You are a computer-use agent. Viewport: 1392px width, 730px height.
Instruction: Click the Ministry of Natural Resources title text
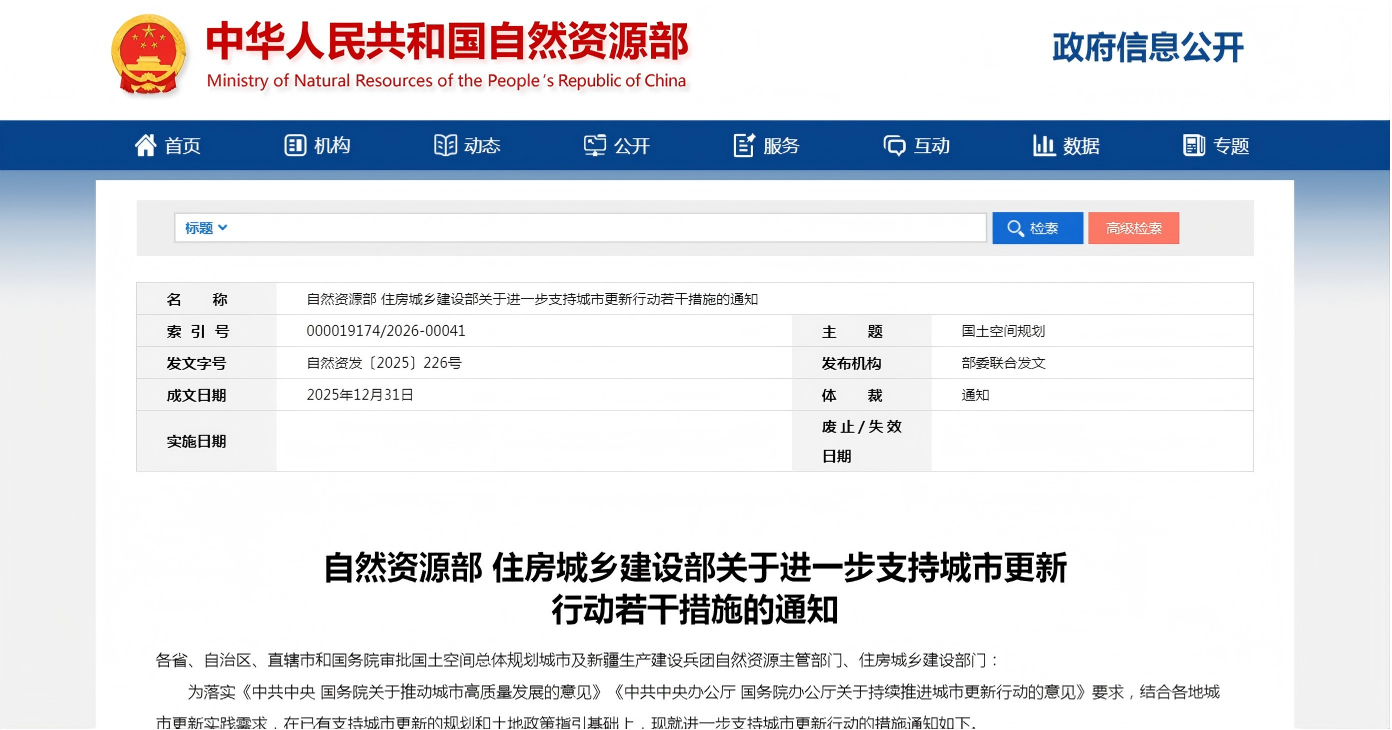(x=443, y=45)
